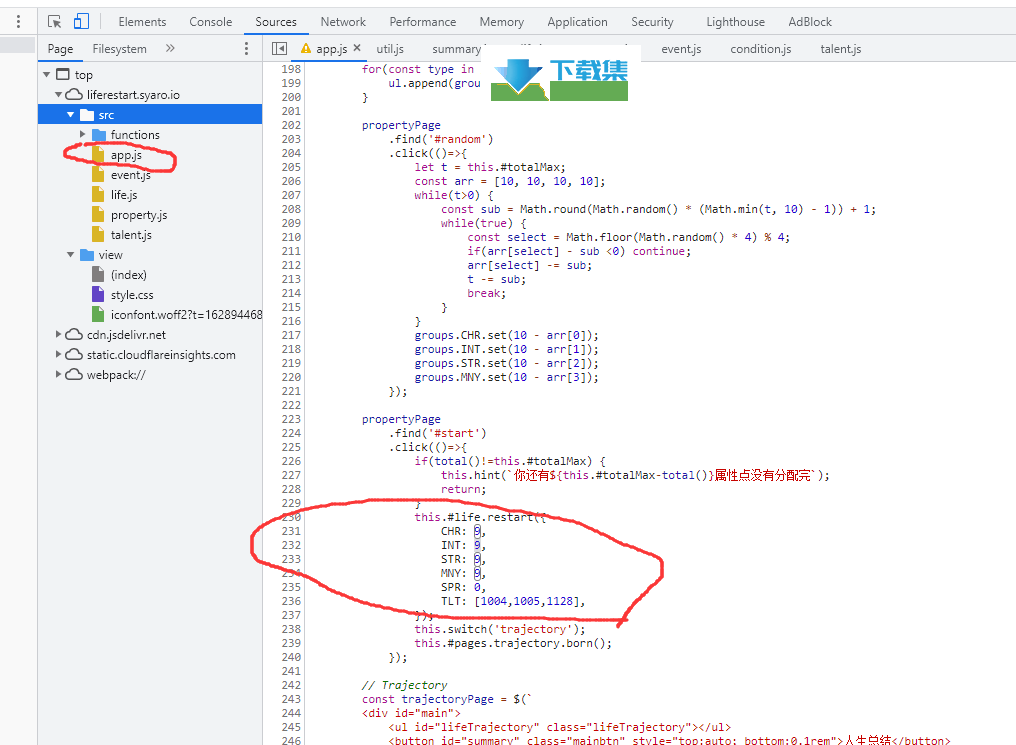The height and width of the screenshot is (745, 1016).
Task: Add a breakpoint at line 238
Action: pos(291,629)
